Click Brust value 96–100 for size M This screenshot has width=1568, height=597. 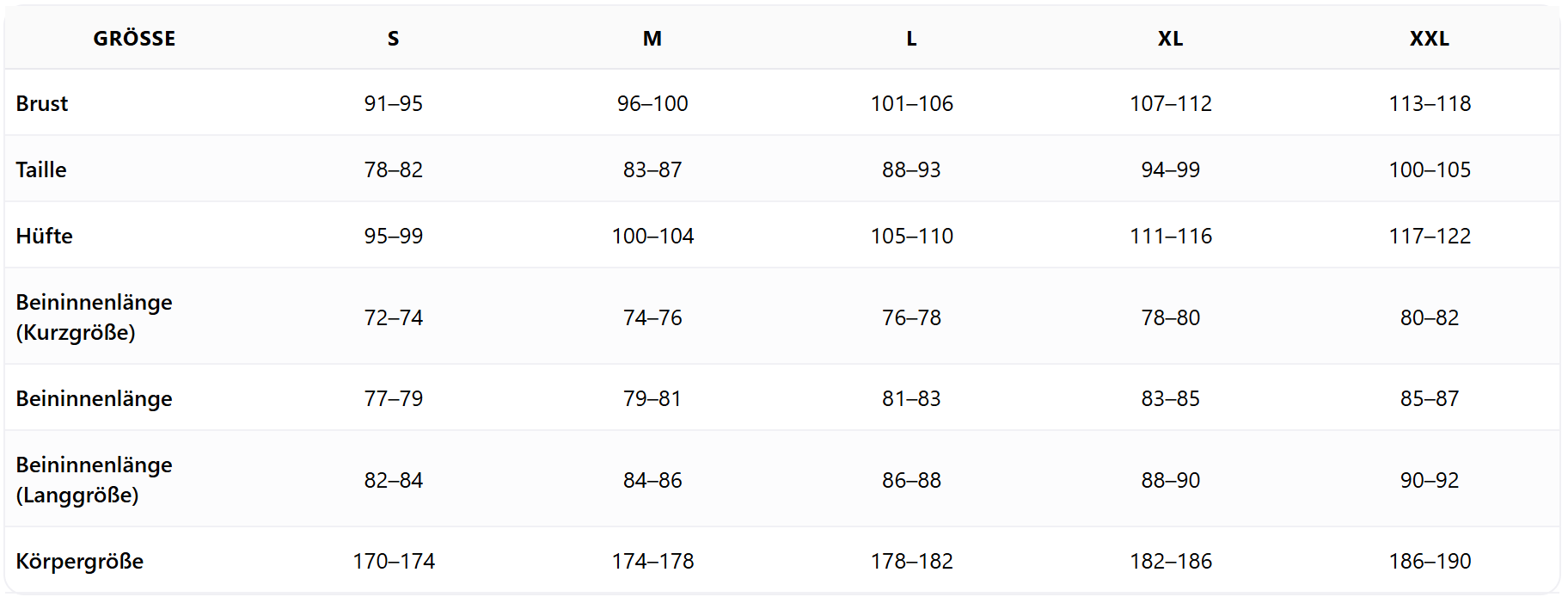pyautogui.click(x=652, y=103)
